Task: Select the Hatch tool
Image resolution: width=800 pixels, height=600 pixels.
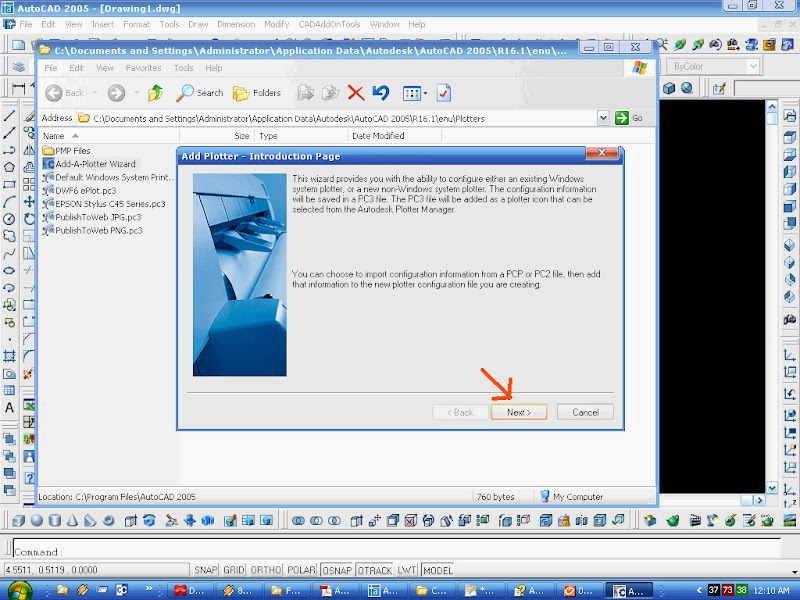Action: [9, 356]
